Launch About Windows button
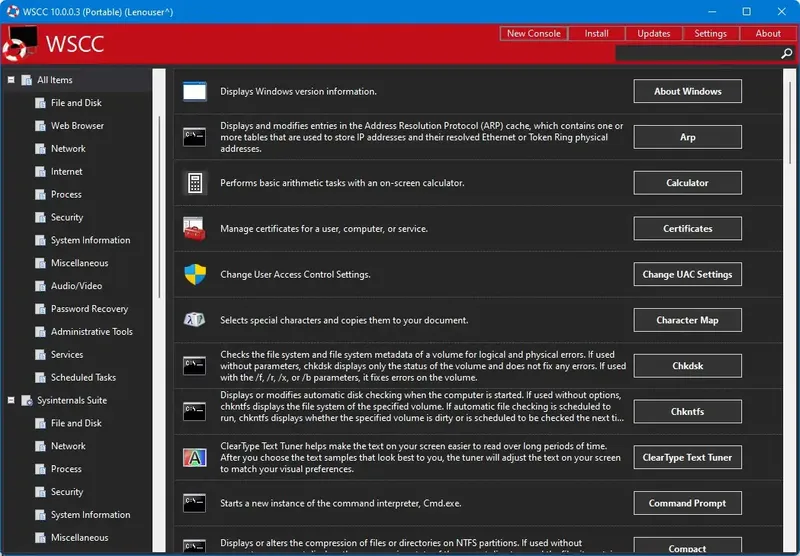 click(x=687, y=91)
